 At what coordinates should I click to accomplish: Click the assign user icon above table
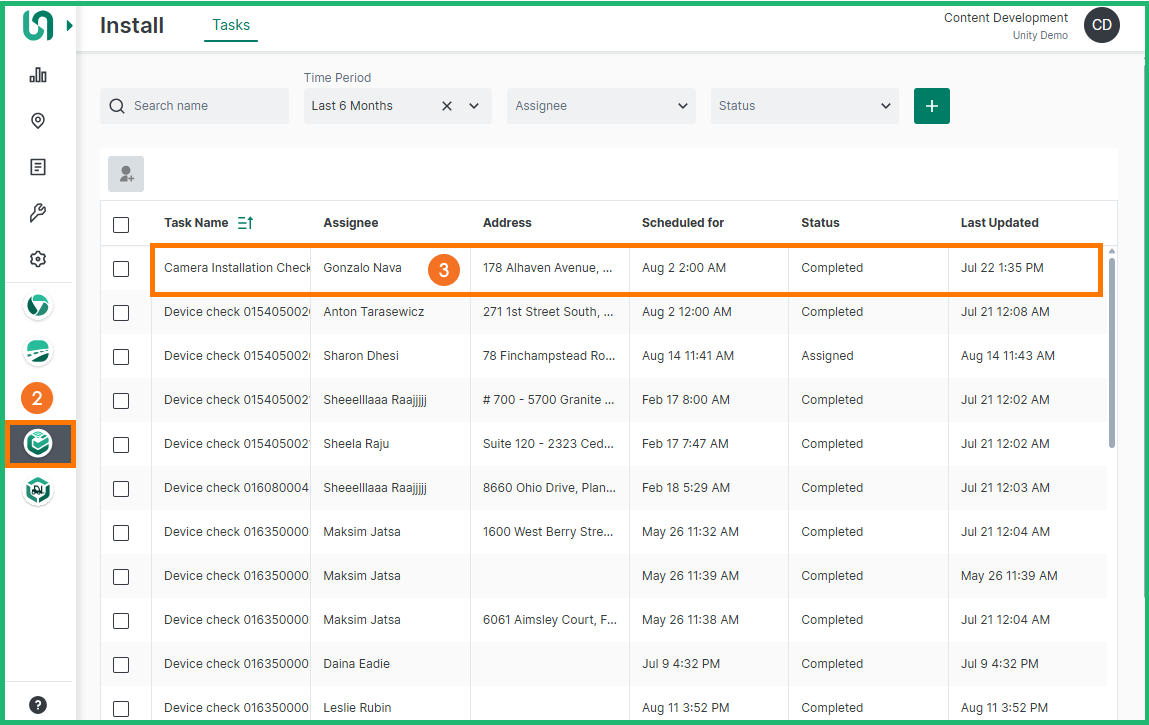(126, 174)
